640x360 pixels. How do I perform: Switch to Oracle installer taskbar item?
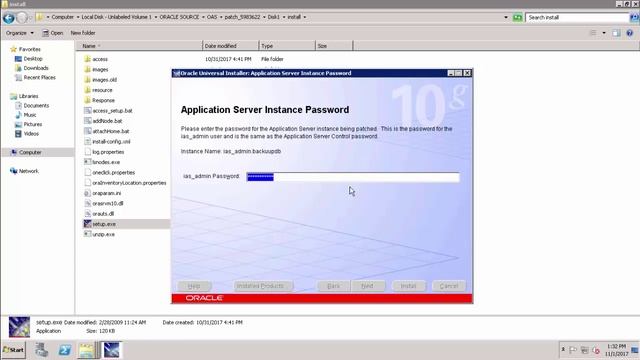tap(111, 350)
